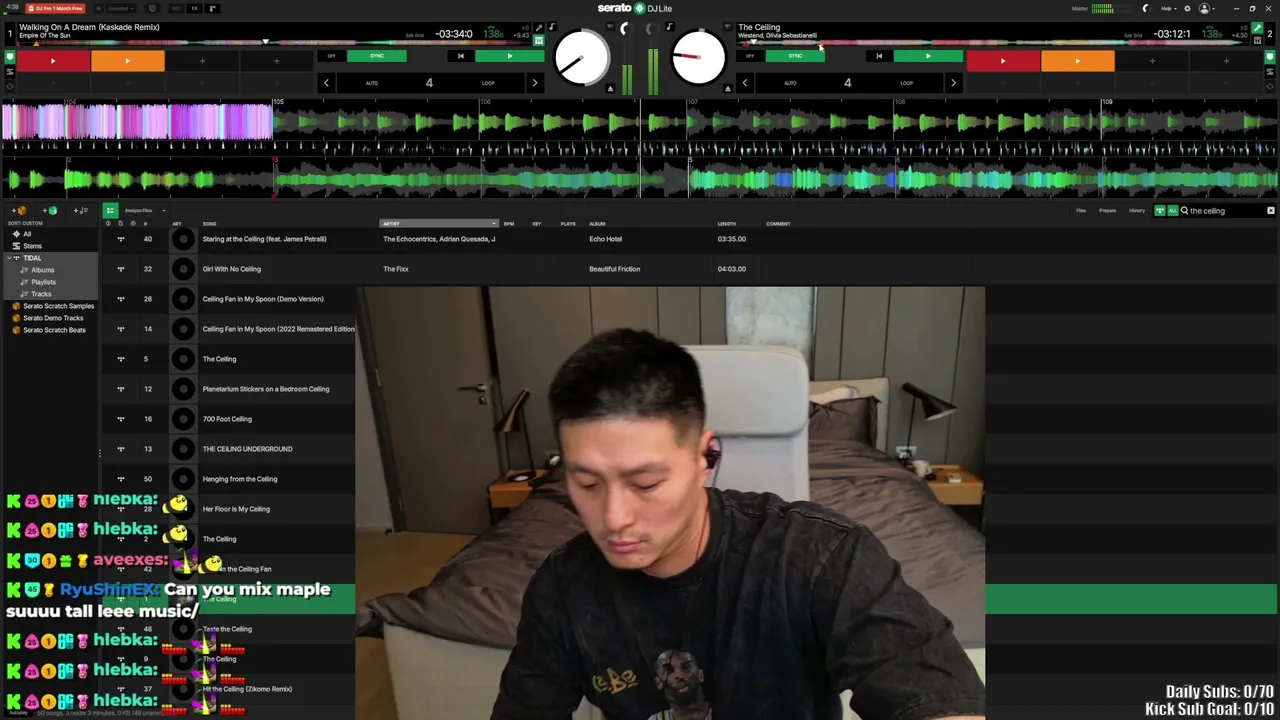The height and width of the screenshot is (720, 1280).
Task: Sort library by the Album column
Action: tap(597, 223)
